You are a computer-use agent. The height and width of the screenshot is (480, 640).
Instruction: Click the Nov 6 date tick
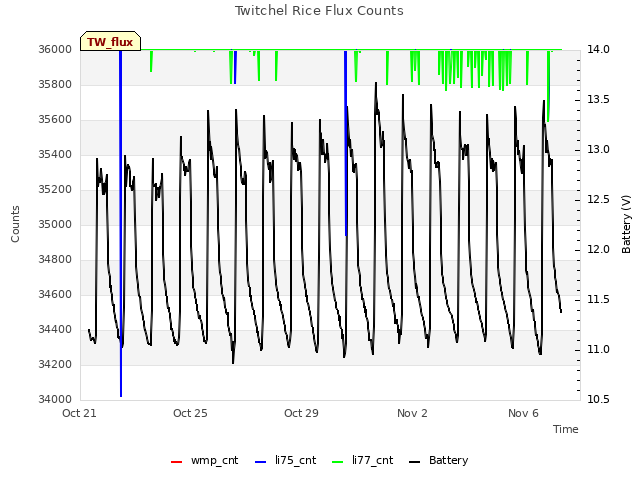(523, 413)
